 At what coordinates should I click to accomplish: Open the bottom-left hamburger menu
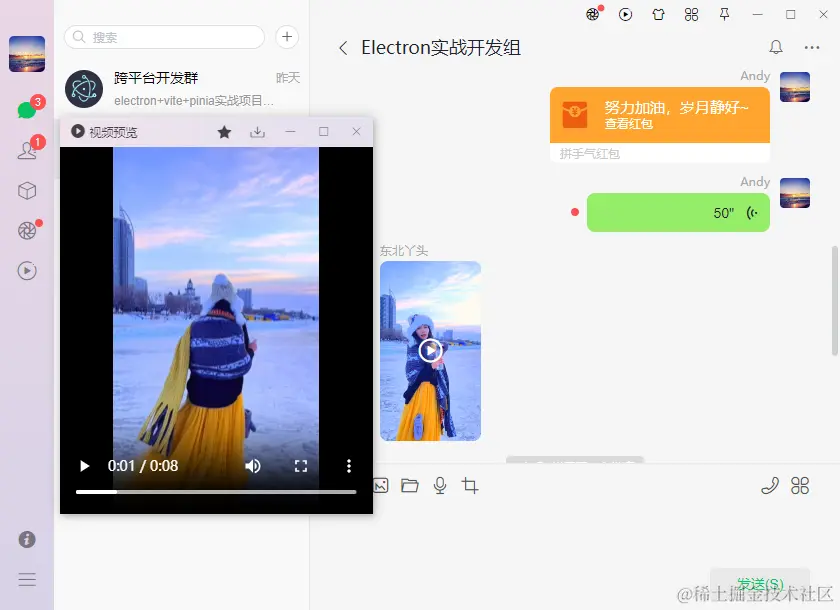pos(27,580)
